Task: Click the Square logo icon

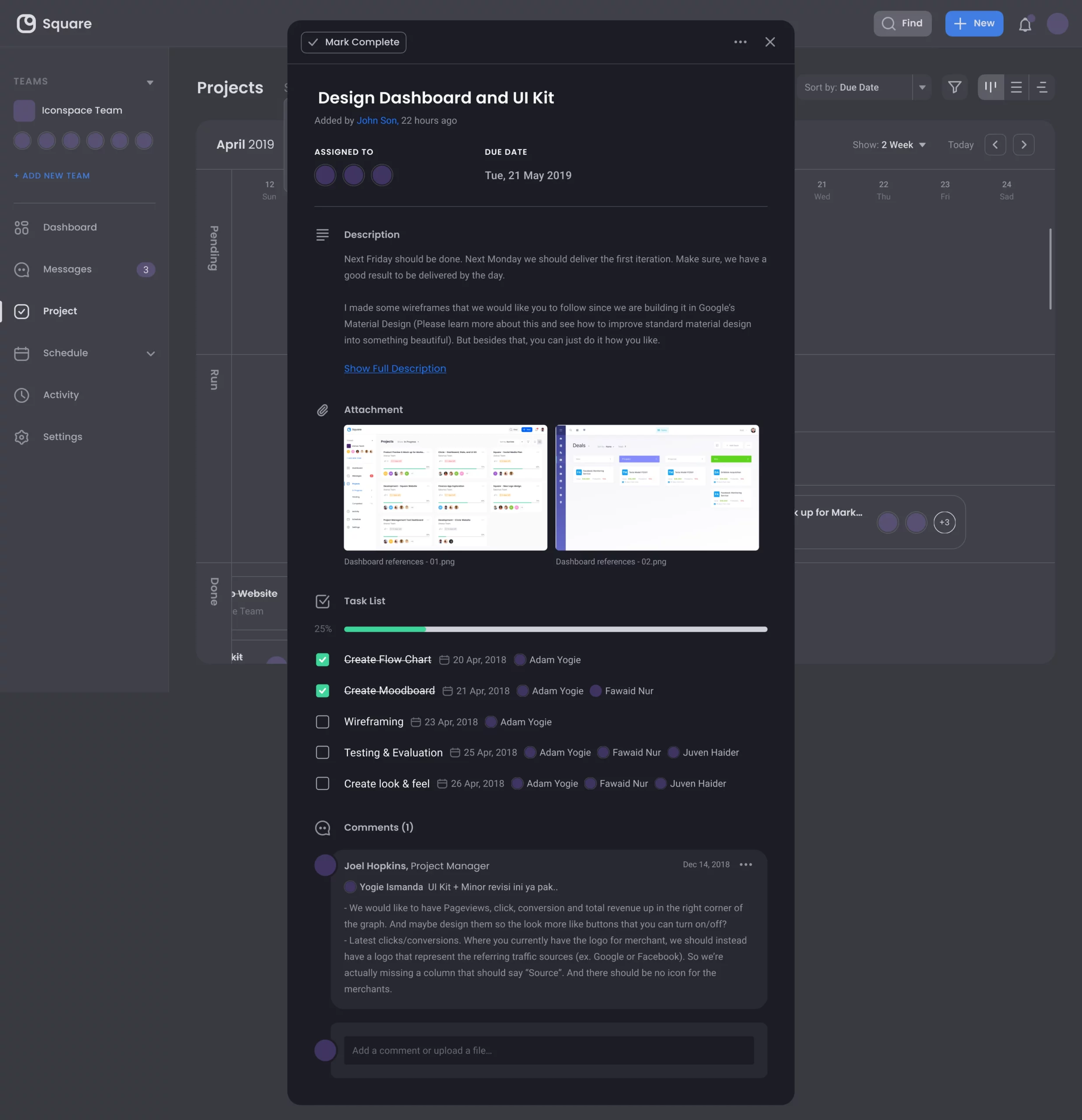Action: 26,24
